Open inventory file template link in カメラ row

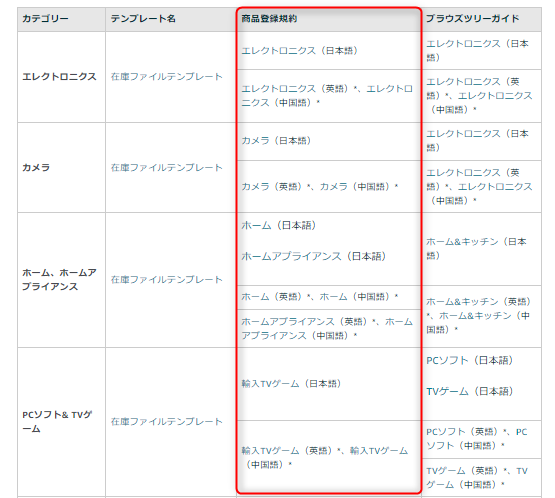pos(167,167)
